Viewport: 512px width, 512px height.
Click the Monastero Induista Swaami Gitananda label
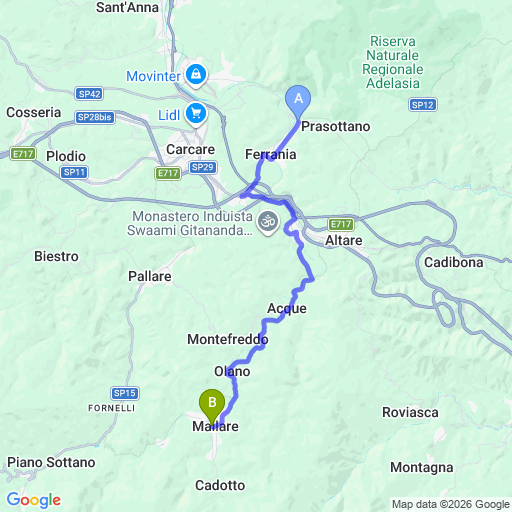pos(190,223)
